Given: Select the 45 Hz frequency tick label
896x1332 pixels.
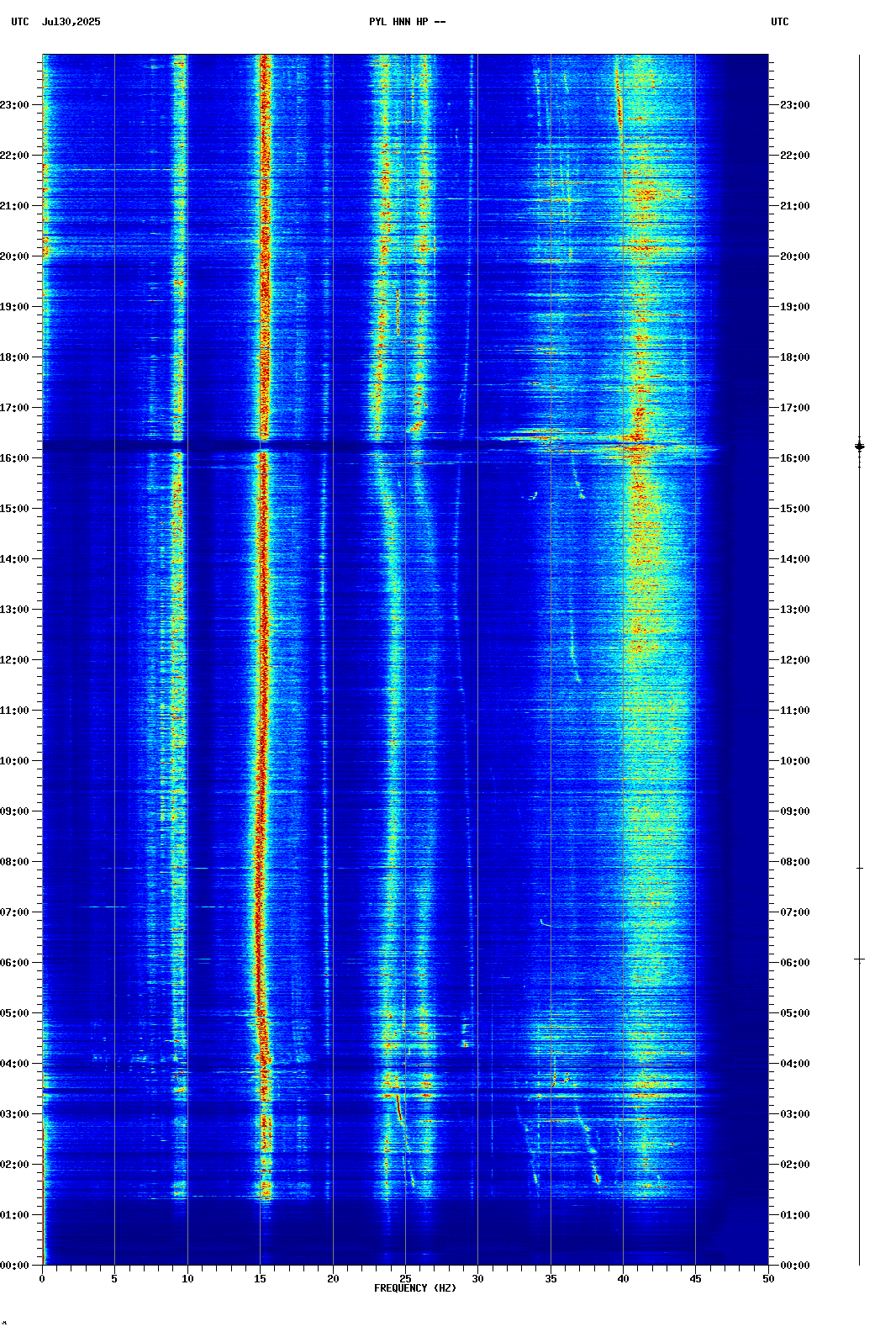Looking at the screenshot, I should click(695, 1279).
